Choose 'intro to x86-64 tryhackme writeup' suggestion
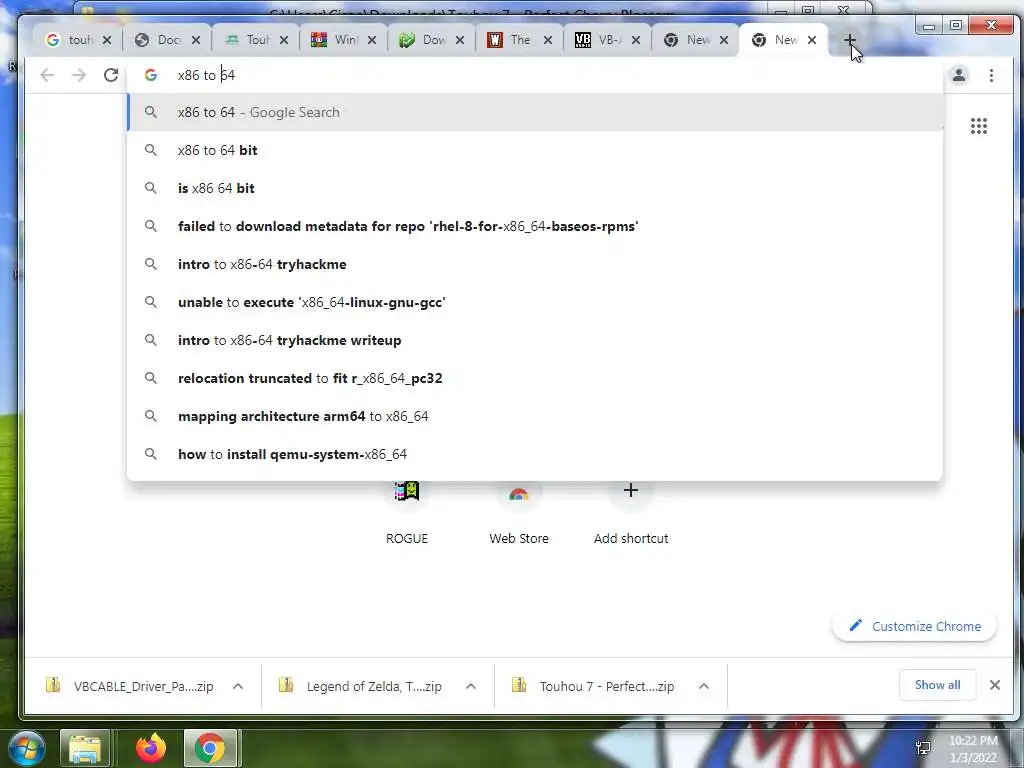Screen dimensions: 1024x768 coord(535,340)
